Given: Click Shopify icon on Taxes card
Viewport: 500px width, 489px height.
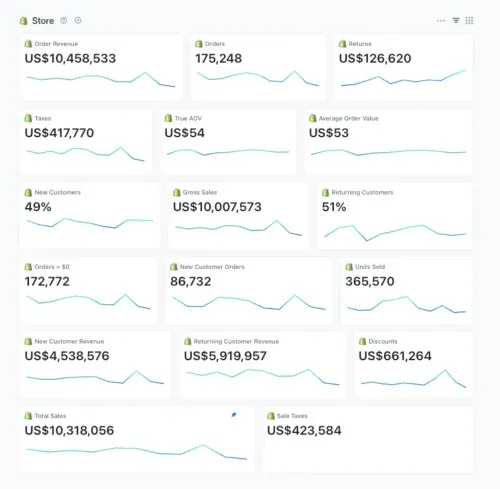Looking at the screenshot, I should (28, 118).
